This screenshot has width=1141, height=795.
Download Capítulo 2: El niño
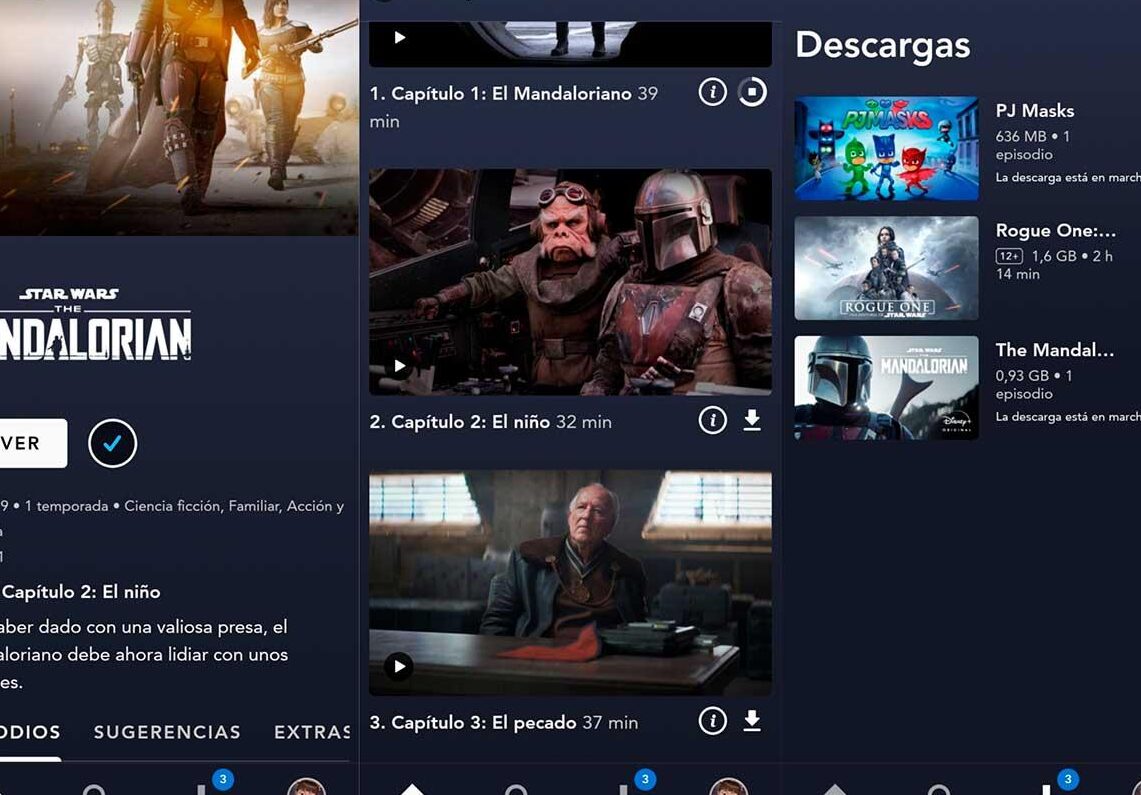tap(752, 420)
